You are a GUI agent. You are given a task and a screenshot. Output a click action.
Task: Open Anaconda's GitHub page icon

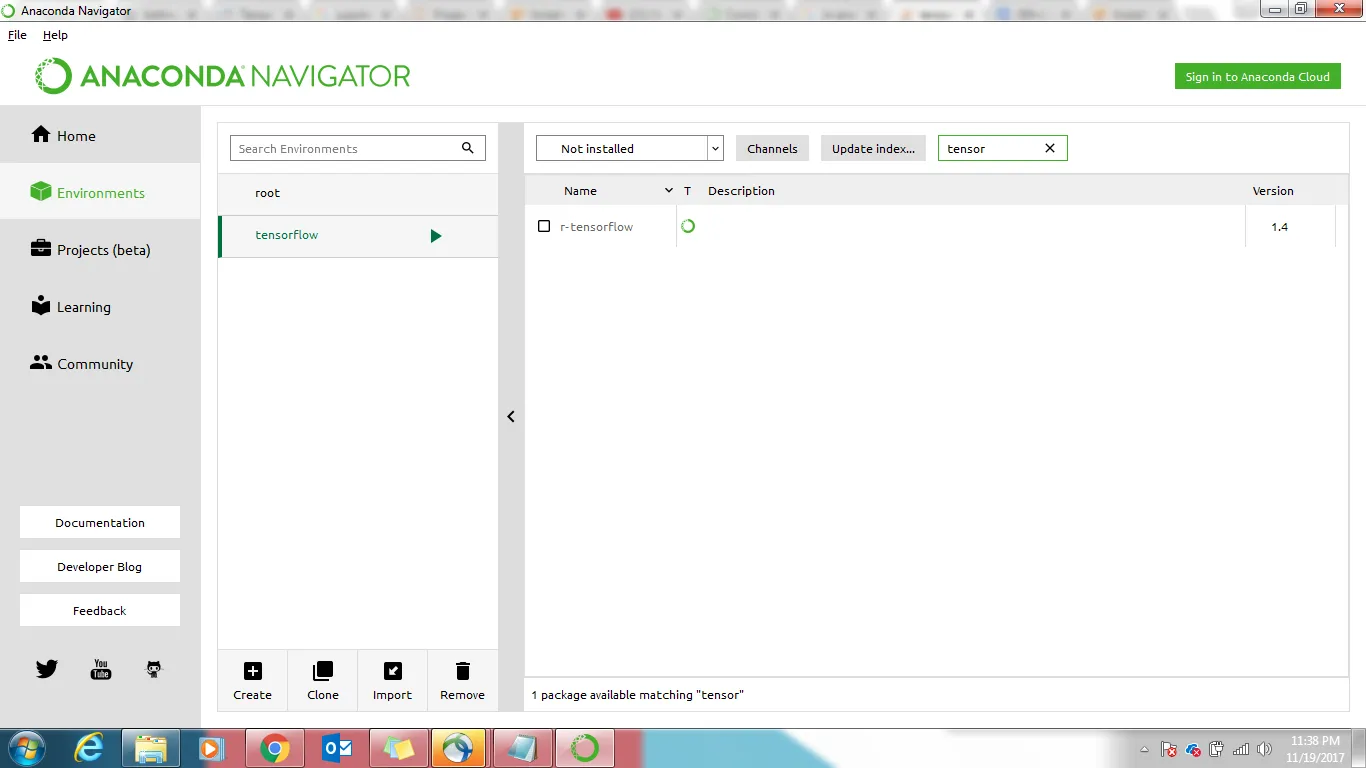coord(154,669)
